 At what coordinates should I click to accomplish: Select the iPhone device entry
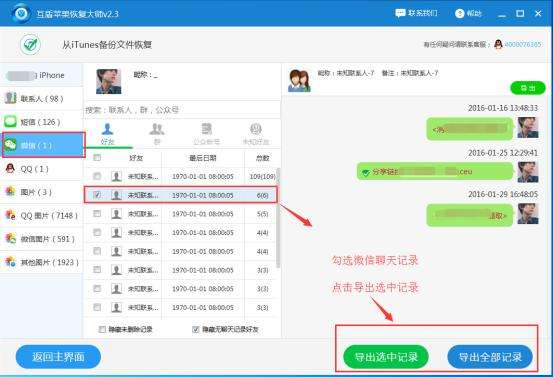[x=41, y=75]
